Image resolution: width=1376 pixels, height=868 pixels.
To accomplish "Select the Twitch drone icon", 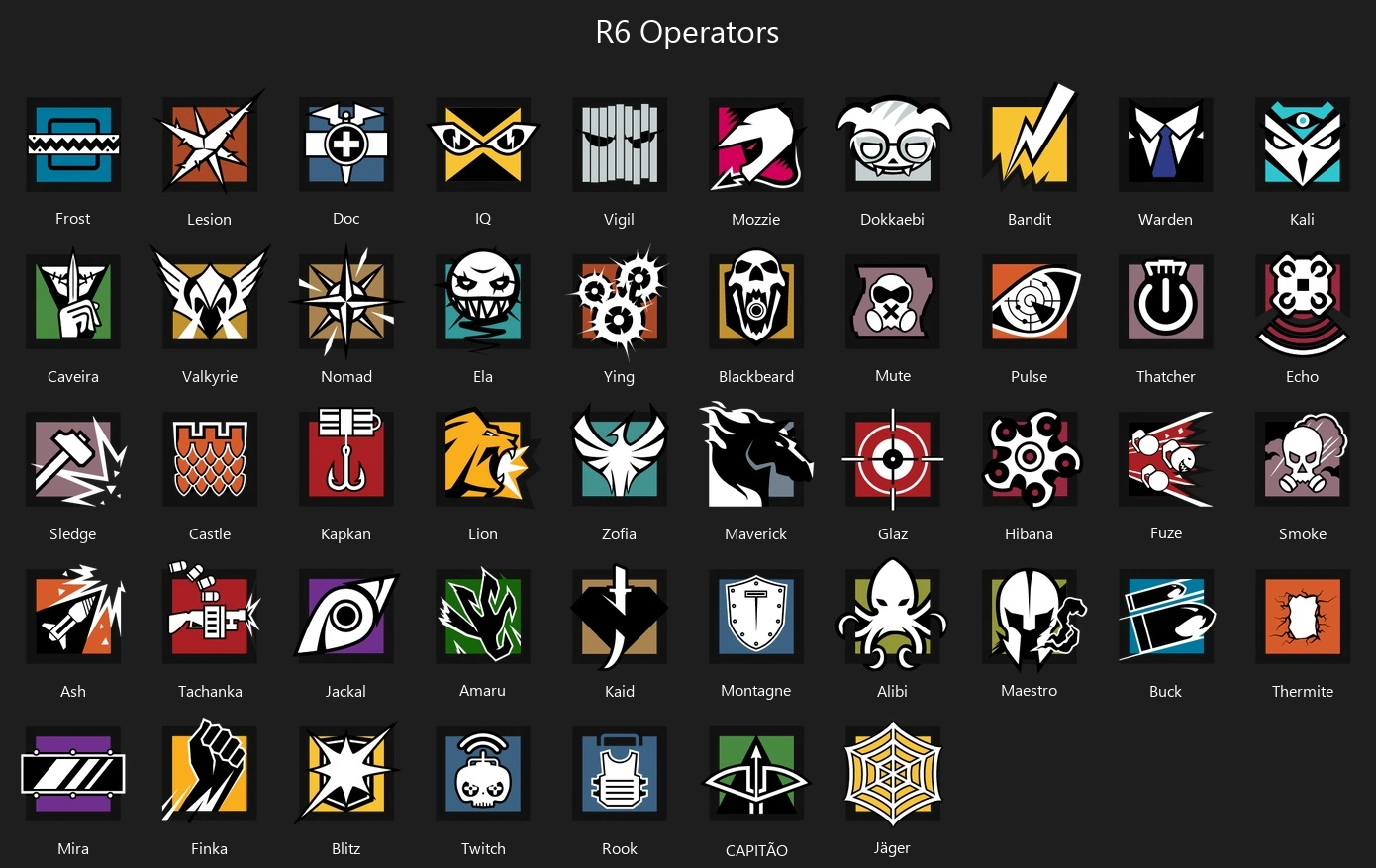I will [483, 774].
